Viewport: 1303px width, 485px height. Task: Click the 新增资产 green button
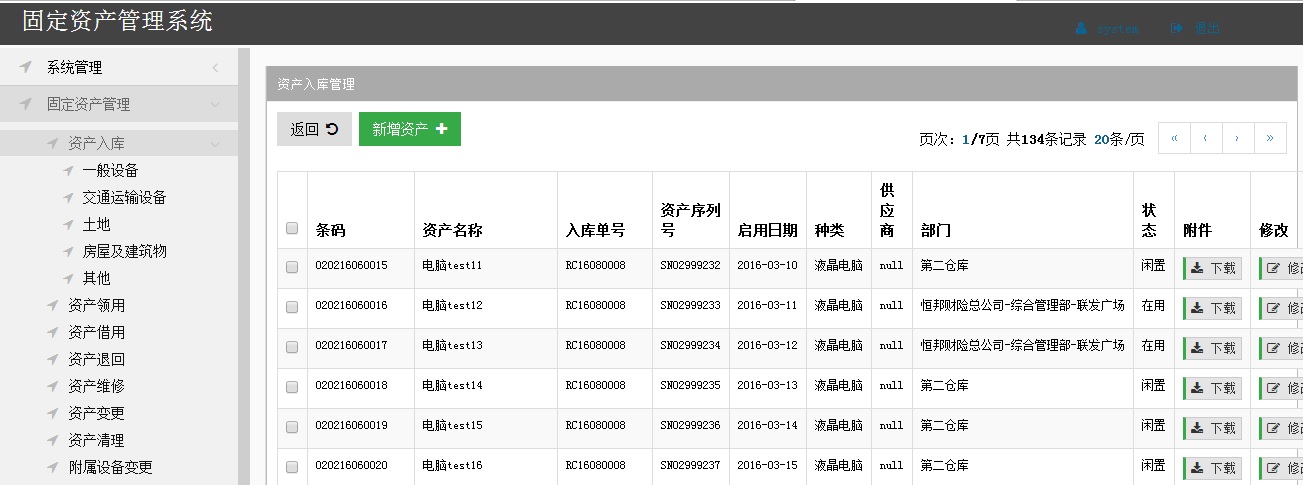pos(409,129)
